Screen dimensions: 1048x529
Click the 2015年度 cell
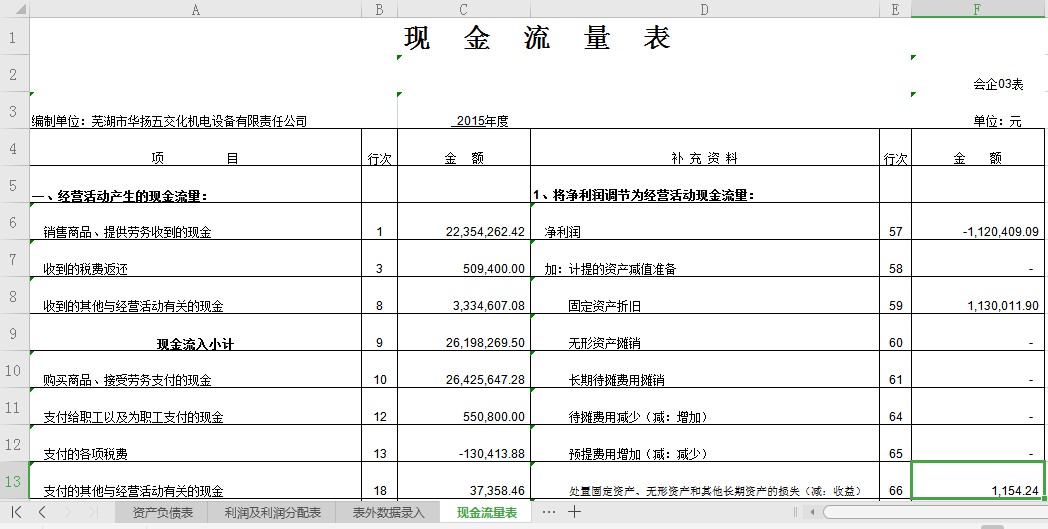point(464,121)
